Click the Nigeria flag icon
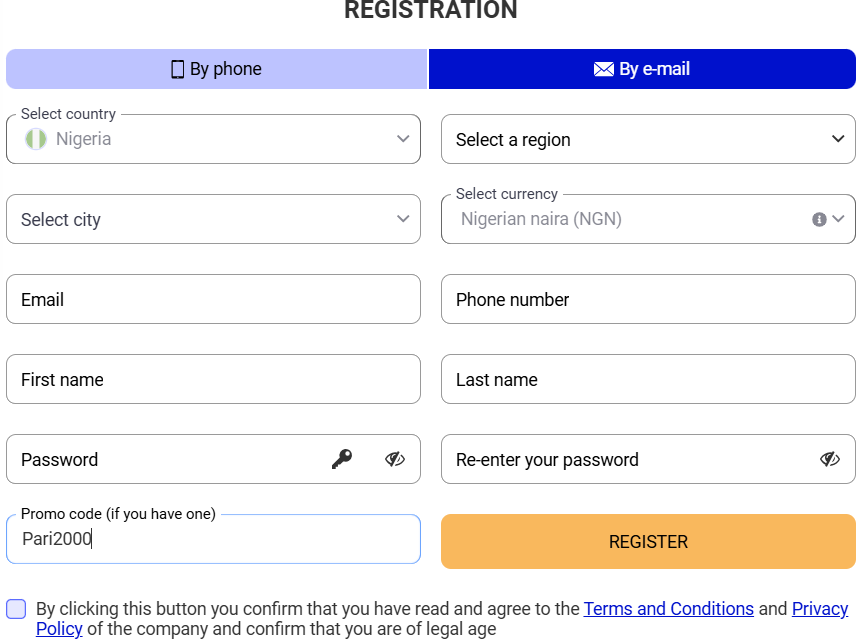Viewport: 866px width, 640px height. (34, 139)
